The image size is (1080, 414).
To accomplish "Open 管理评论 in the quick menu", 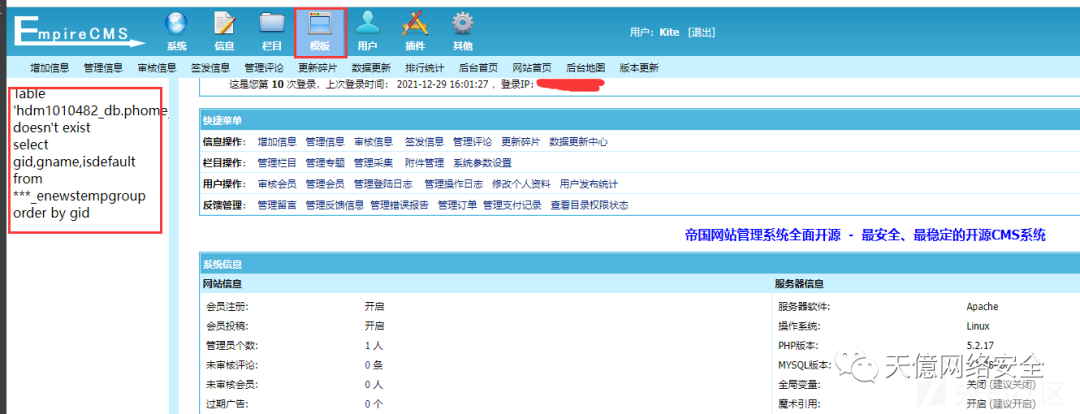I will point(472,142).
